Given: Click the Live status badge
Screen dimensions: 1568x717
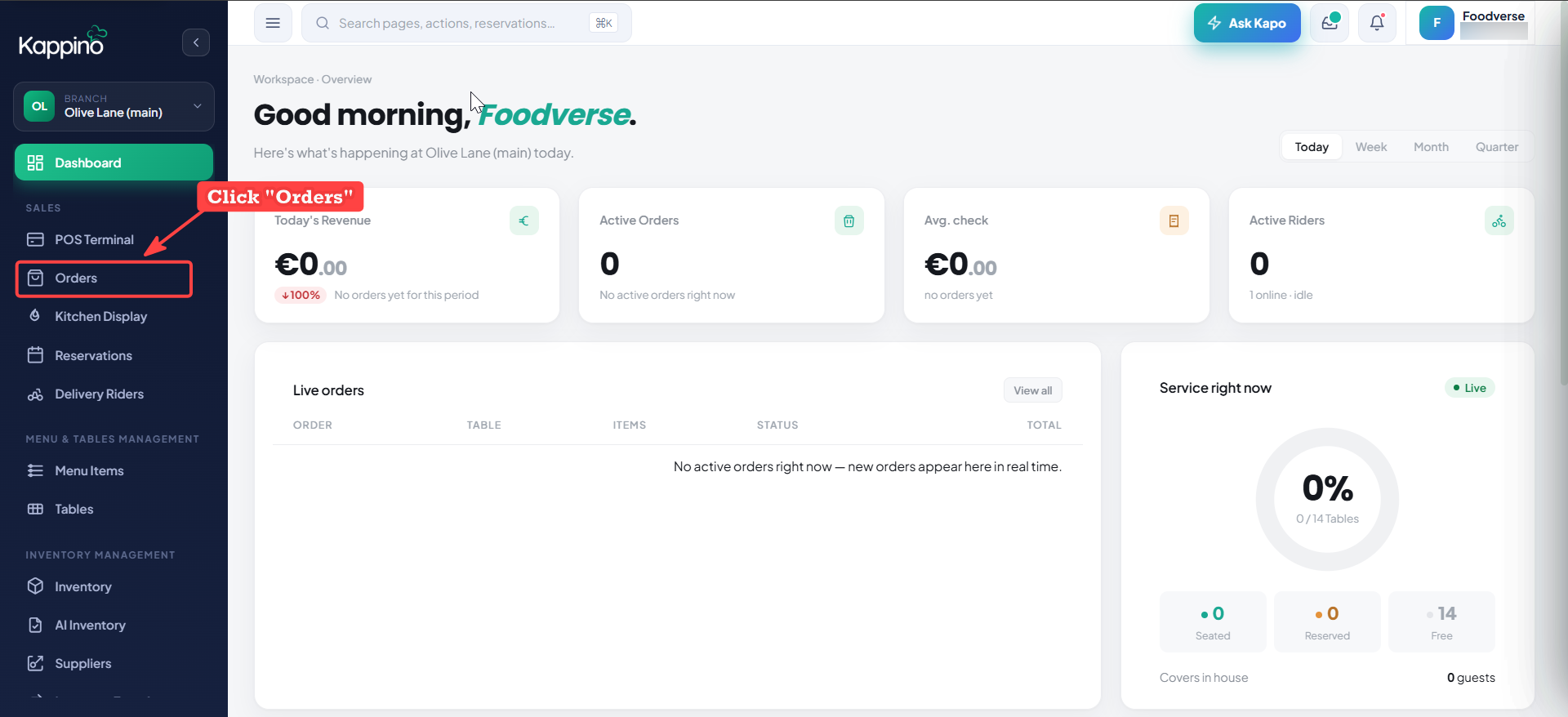Looking at the screenshot, I should pos(1470,388).
